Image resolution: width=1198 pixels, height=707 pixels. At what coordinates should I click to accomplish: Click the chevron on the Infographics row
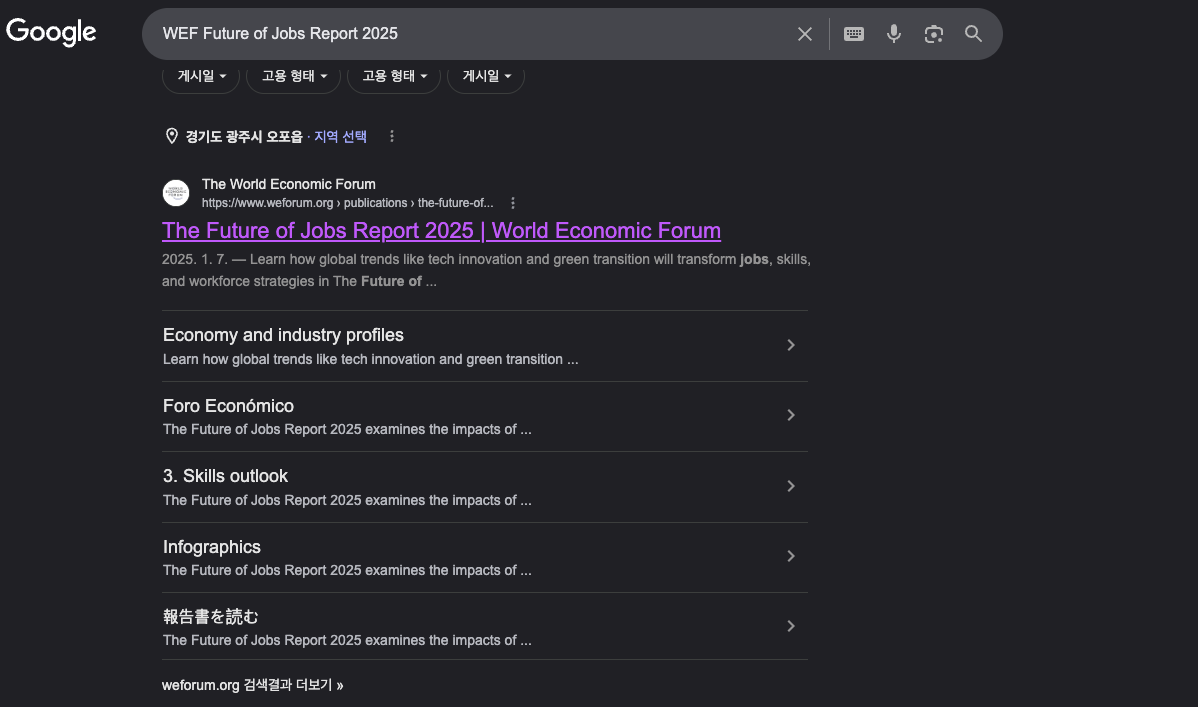[791, 556]
